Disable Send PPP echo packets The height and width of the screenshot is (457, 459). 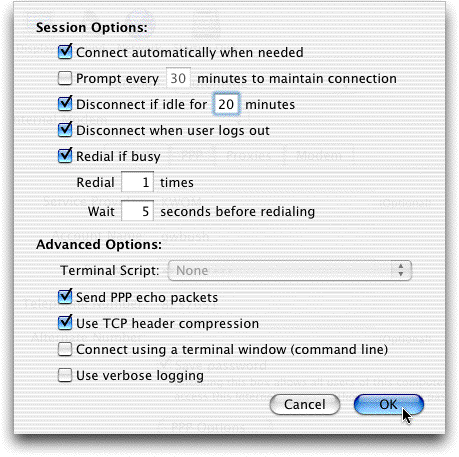pos(65,297)
